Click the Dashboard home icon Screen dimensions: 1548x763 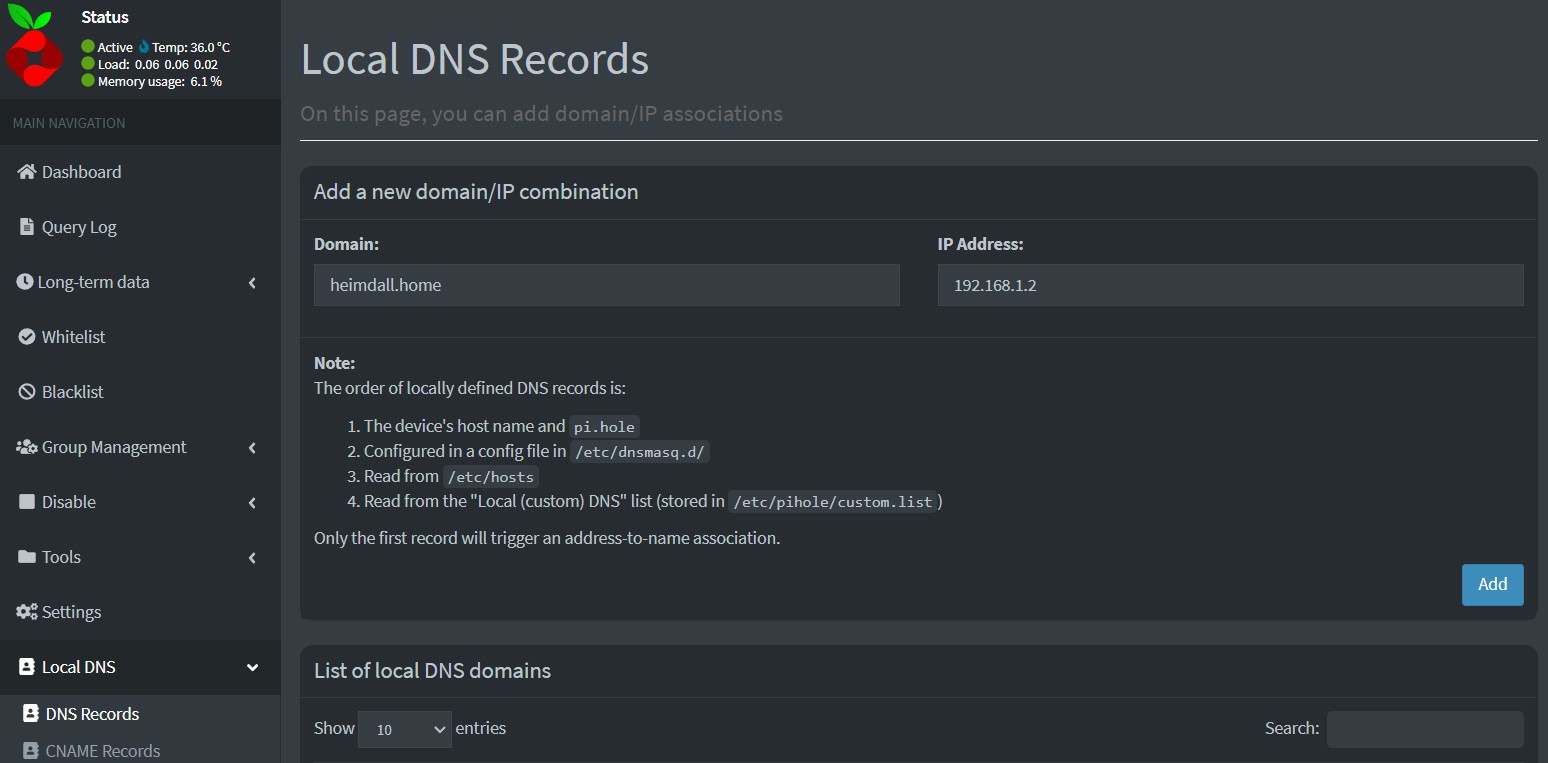[27, 172]
